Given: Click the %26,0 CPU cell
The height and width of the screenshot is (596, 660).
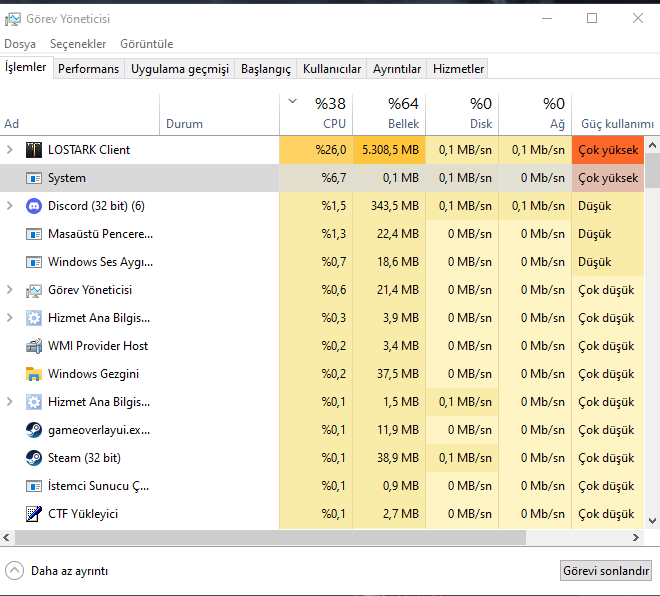Looking at the screenshot, I should click(x=316, y=150).
